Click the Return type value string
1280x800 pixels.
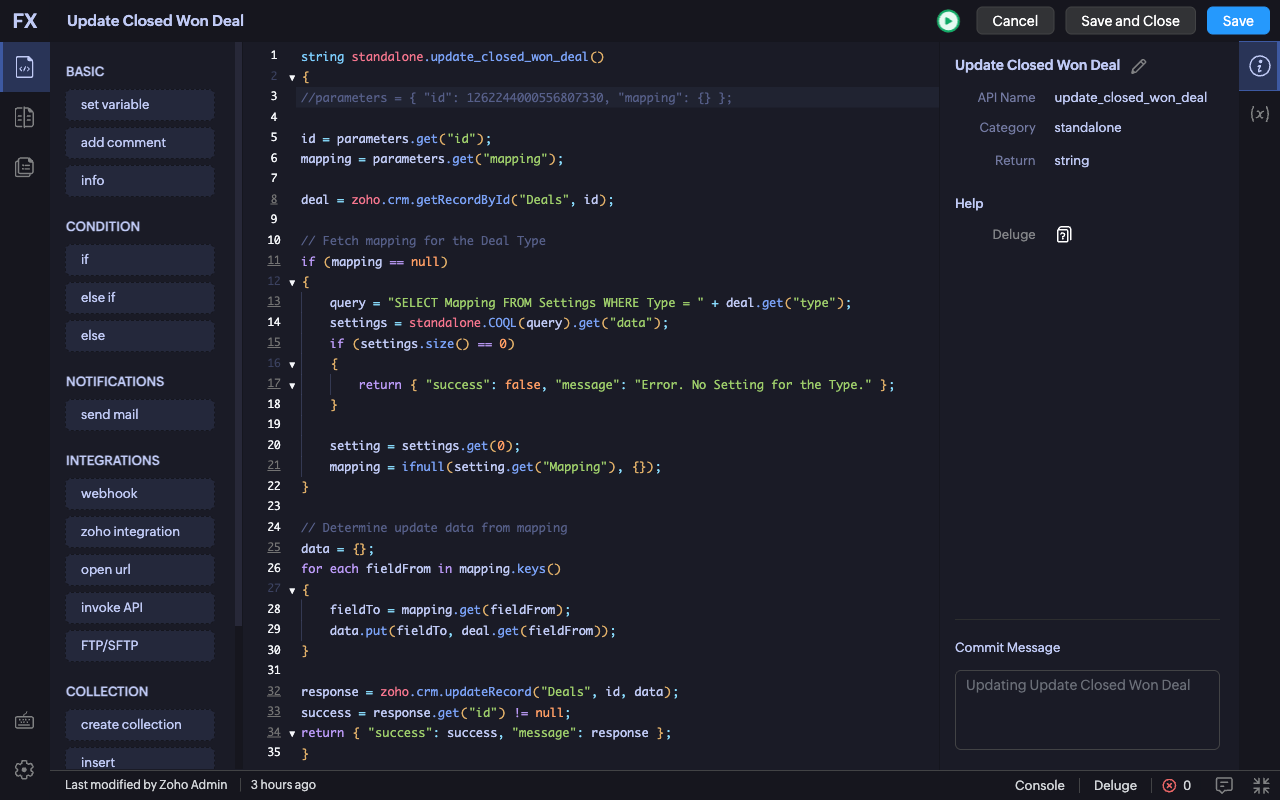[1071, 161]
